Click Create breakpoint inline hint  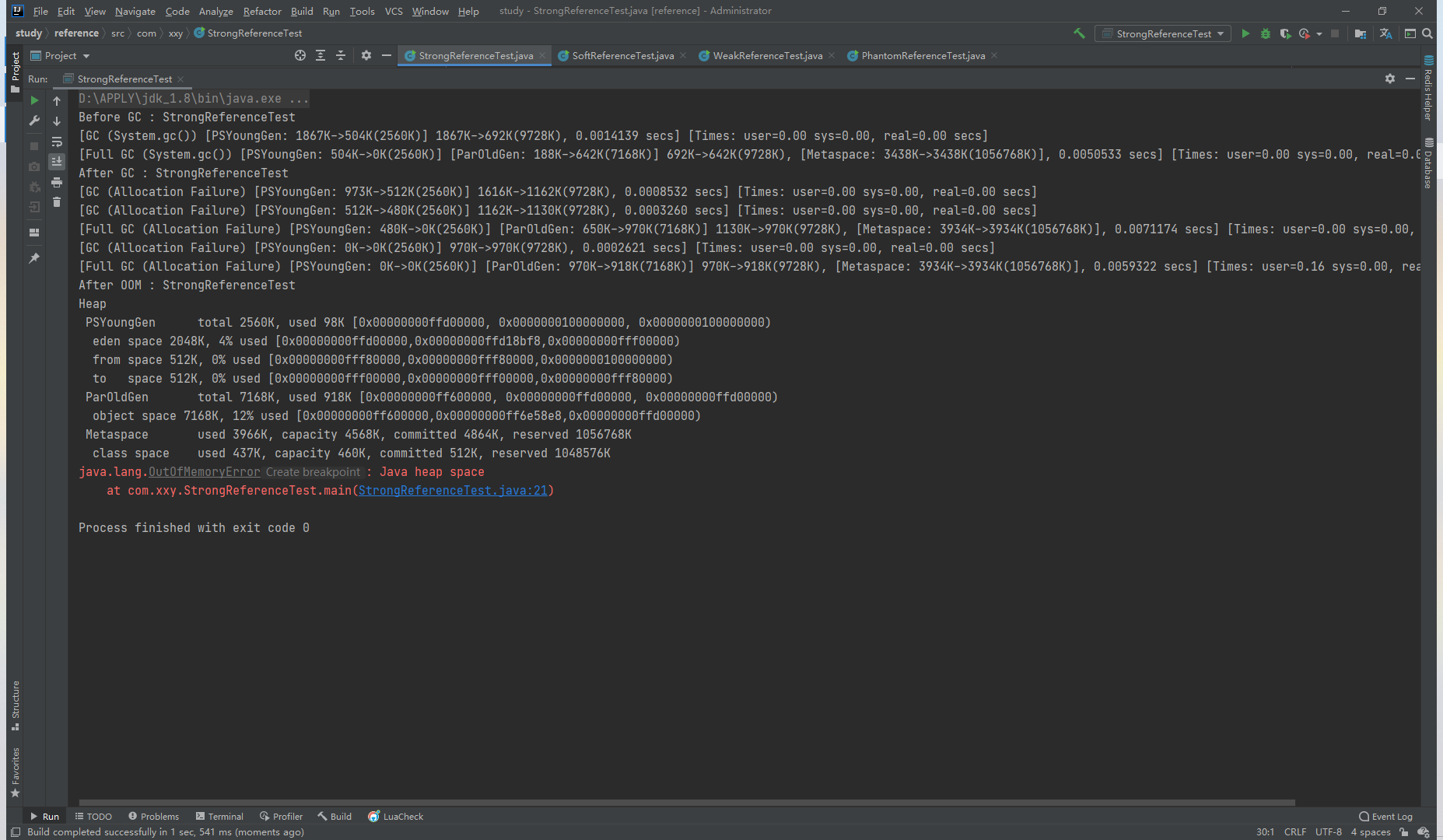(313, 472)
